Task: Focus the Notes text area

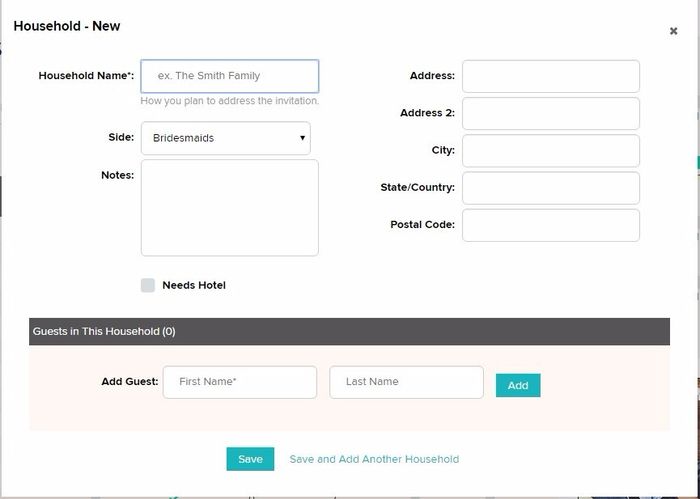Action: pyautogui.click(x=229, y=207)
